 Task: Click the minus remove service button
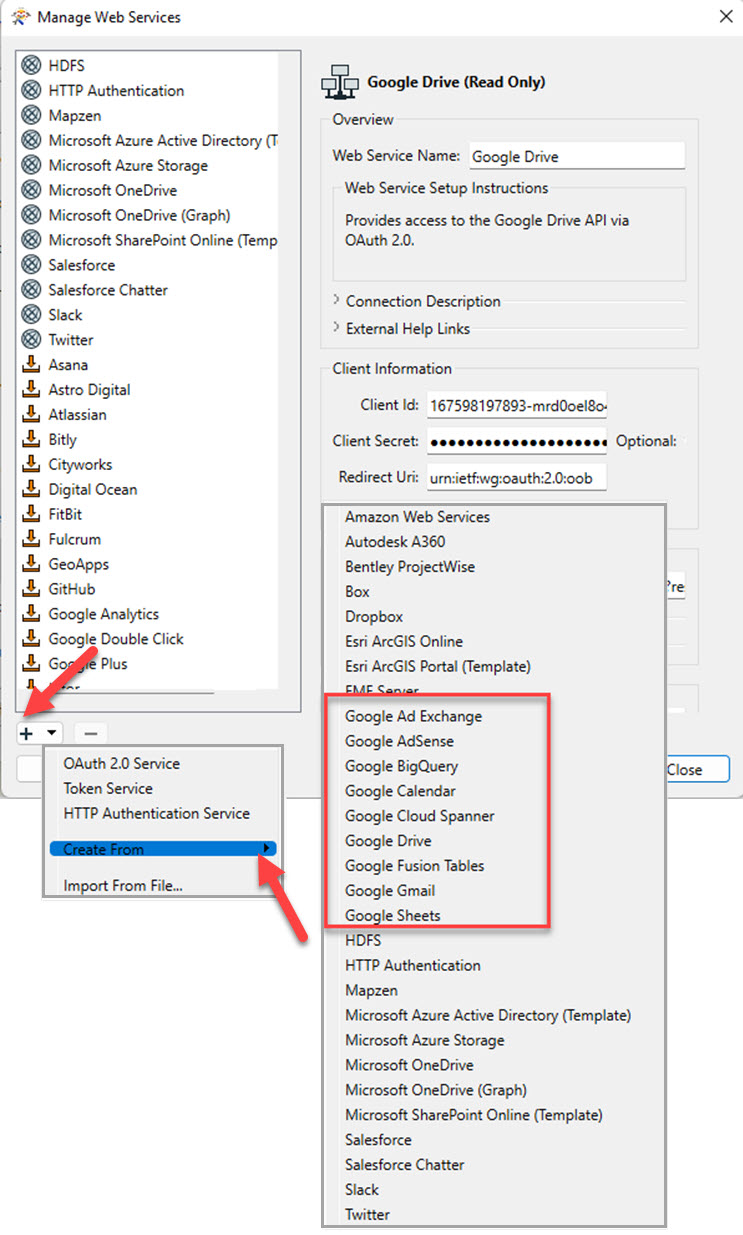point(90,733)
